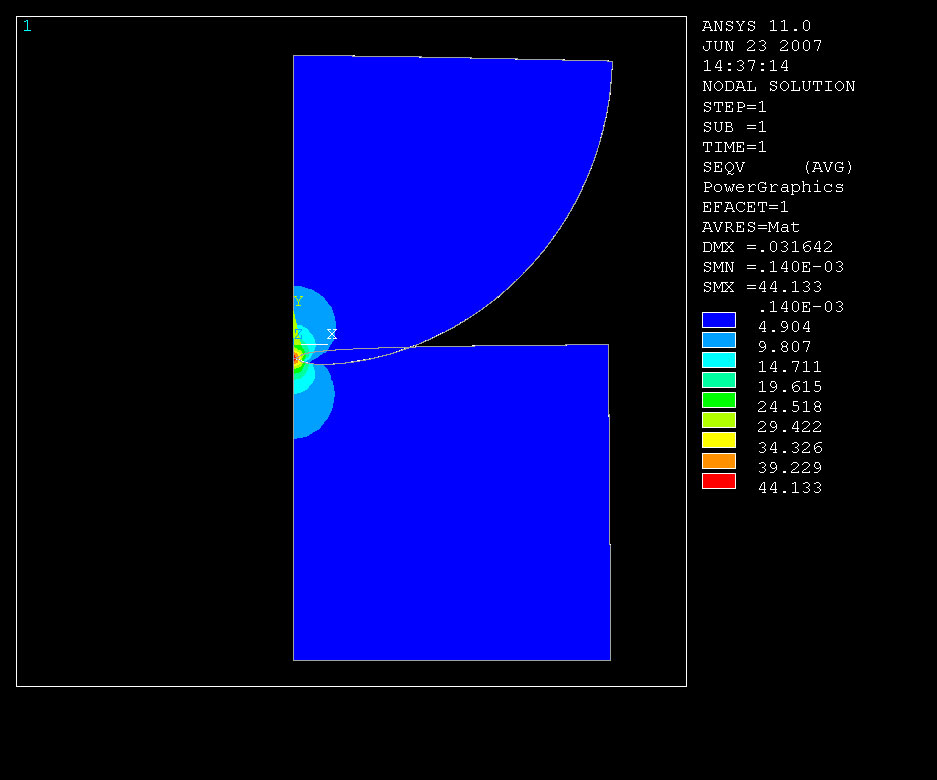Click legend value '9.807'
Viewport: 937px width, 780px height.
click(784, 347)
